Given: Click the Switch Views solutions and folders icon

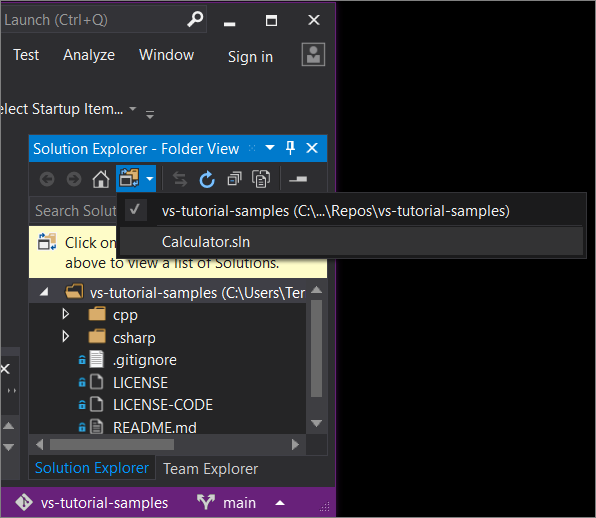Looking at the screenshot, I should click(130, 178).
